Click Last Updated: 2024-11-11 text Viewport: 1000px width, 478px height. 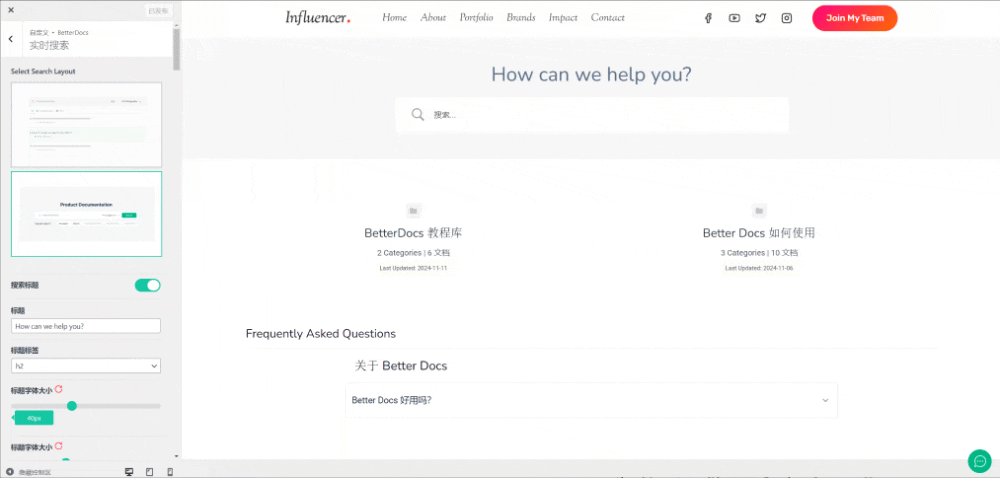point(413,268)
